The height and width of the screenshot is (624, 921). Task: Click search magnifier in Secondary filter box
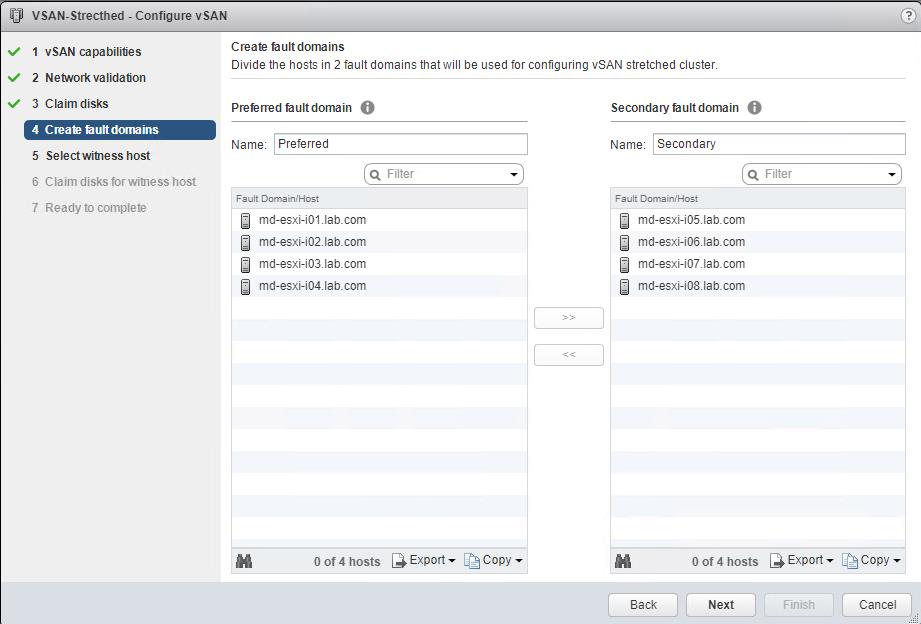click(x=754, y=175)
